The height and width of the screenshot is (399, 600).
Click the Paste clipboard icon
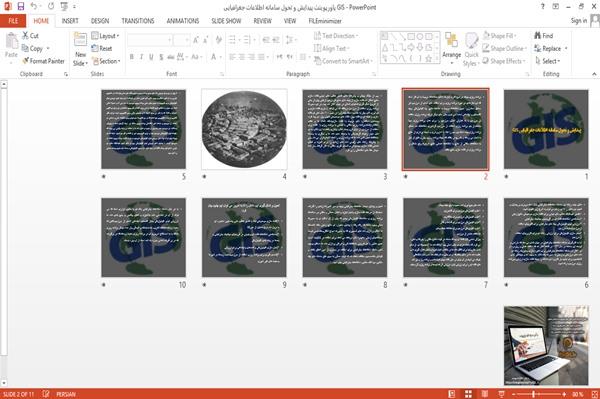click(x=11, y=41)
